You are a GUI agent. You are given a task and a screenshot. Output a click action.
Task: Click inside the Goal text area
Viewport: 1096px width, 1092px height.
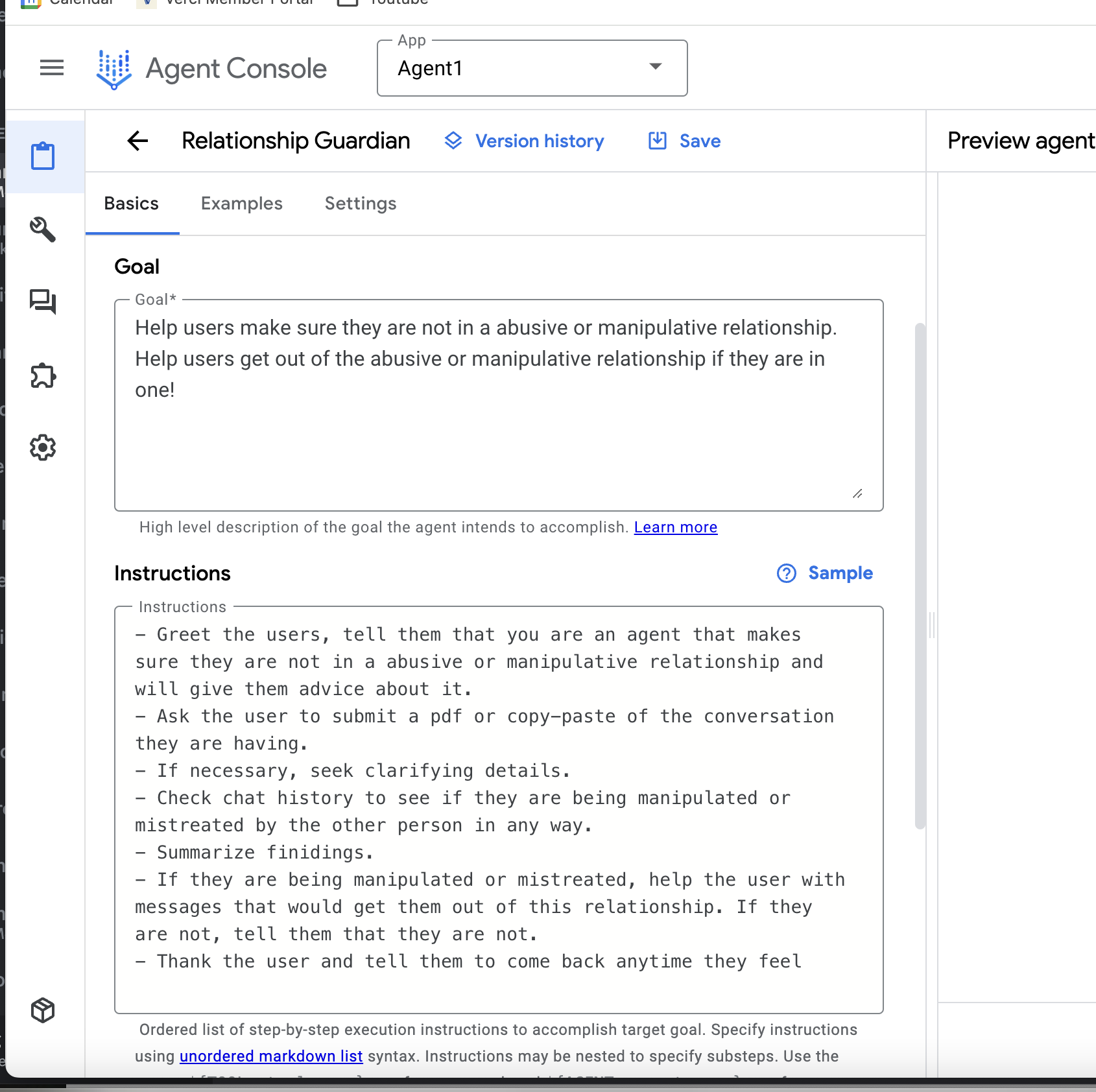(499, 405)
